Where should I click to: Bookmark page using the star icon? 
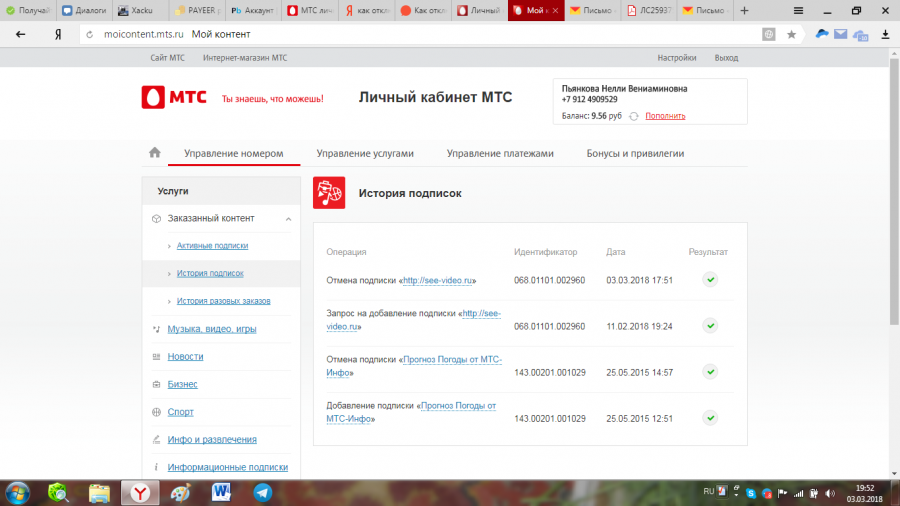click(792, 34)
